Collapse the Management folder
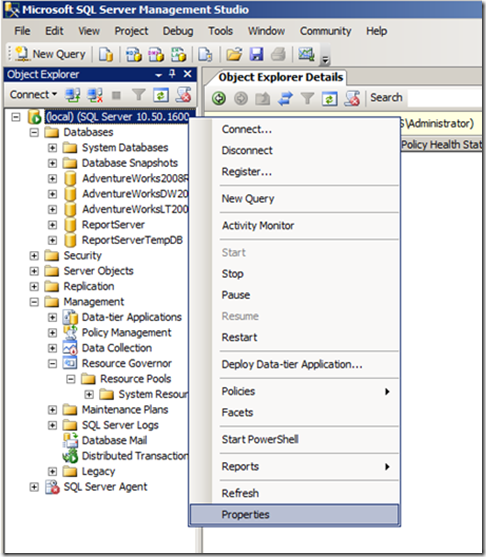Image resolution: width=486 pixels, height=557 pixels. [34, 302]
